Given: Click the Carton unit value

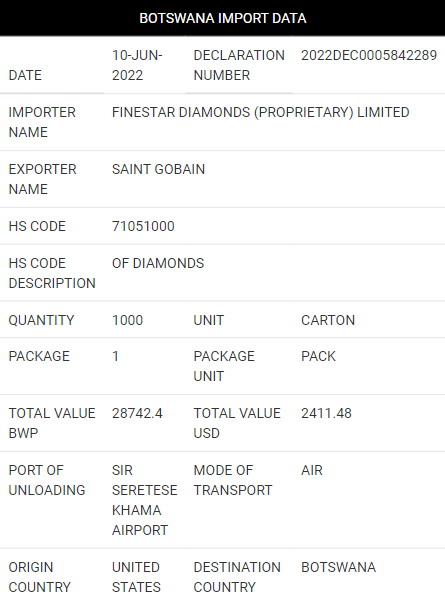Looking at the screenshot, I should point(328,320).
